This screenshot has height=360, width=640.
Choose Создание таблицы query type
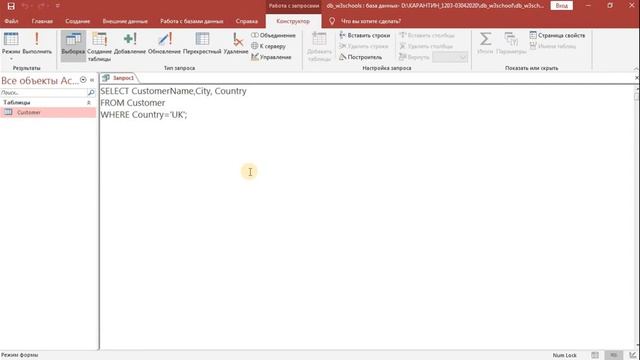[x=99, y=47]
